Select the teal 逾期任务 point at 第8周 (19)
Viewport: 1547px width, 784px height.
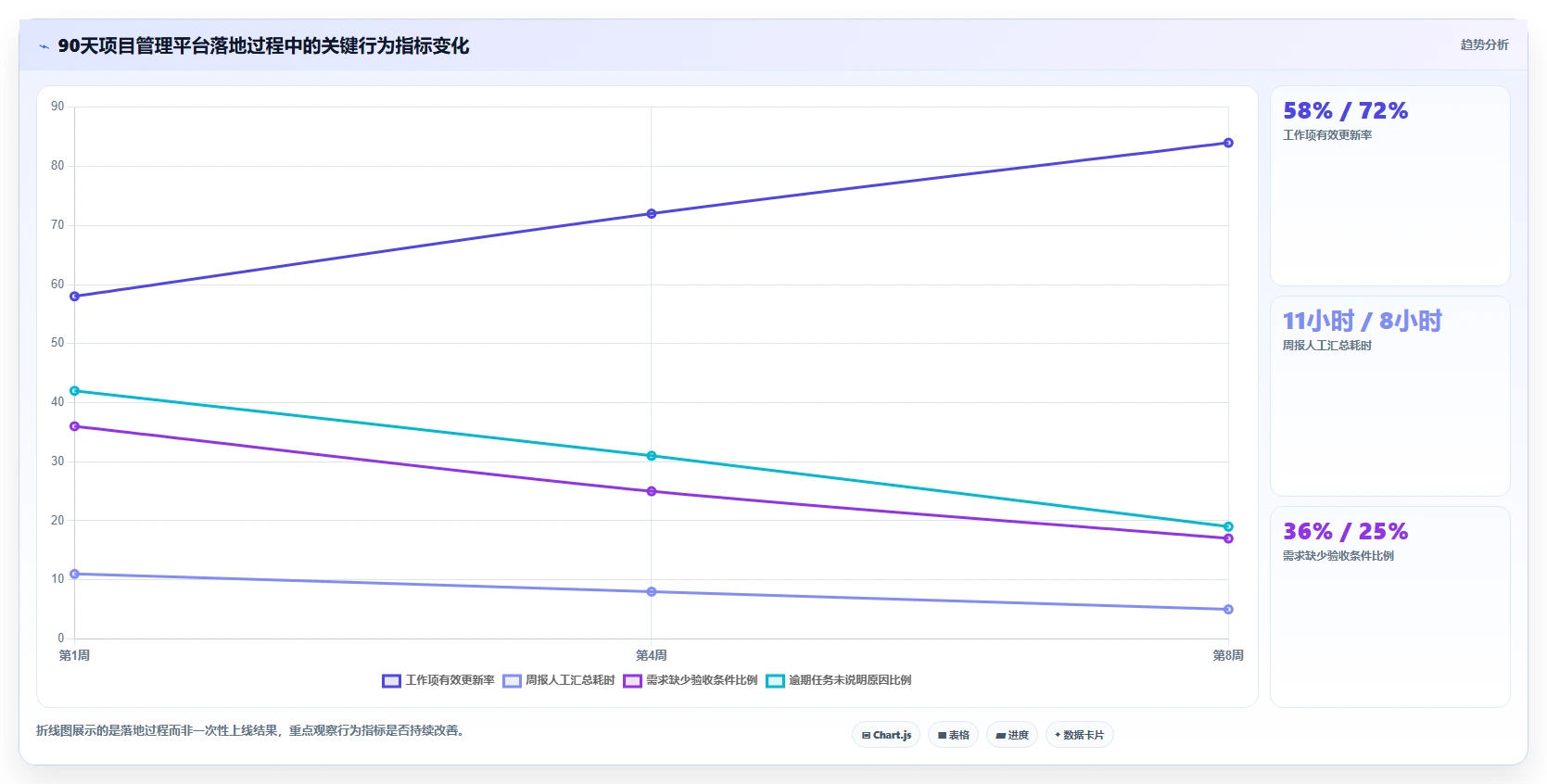point(1228,526)
